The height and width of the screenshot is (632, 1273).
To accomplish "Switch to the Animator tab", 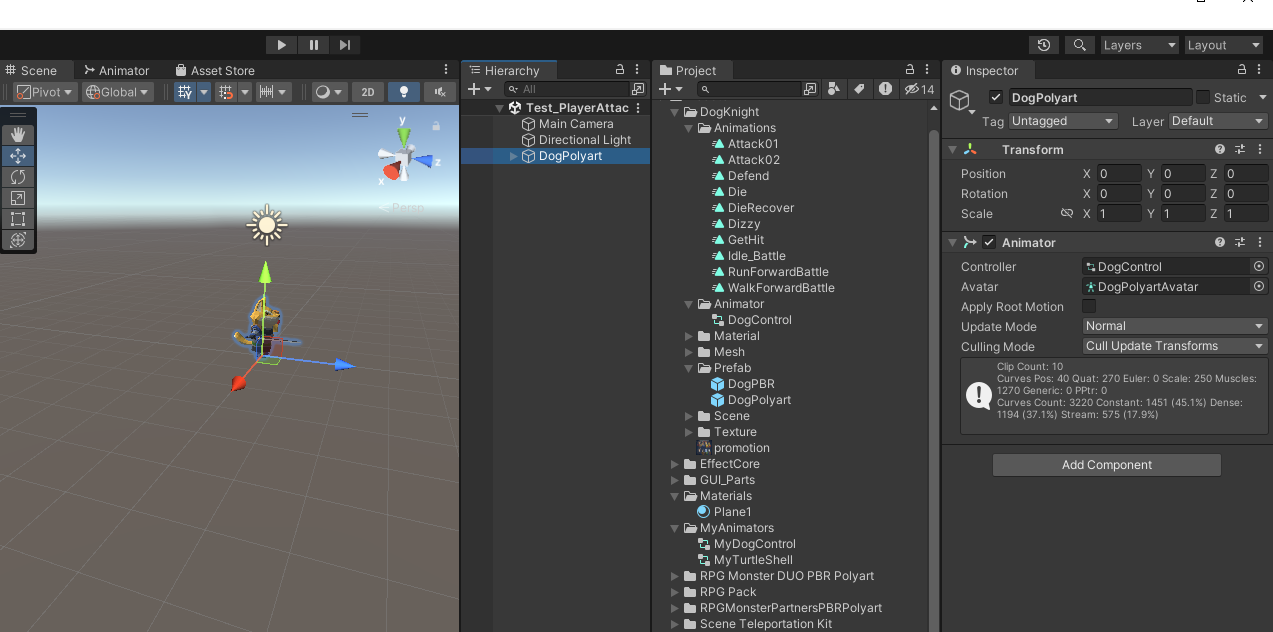I will [x=117, y=71].
